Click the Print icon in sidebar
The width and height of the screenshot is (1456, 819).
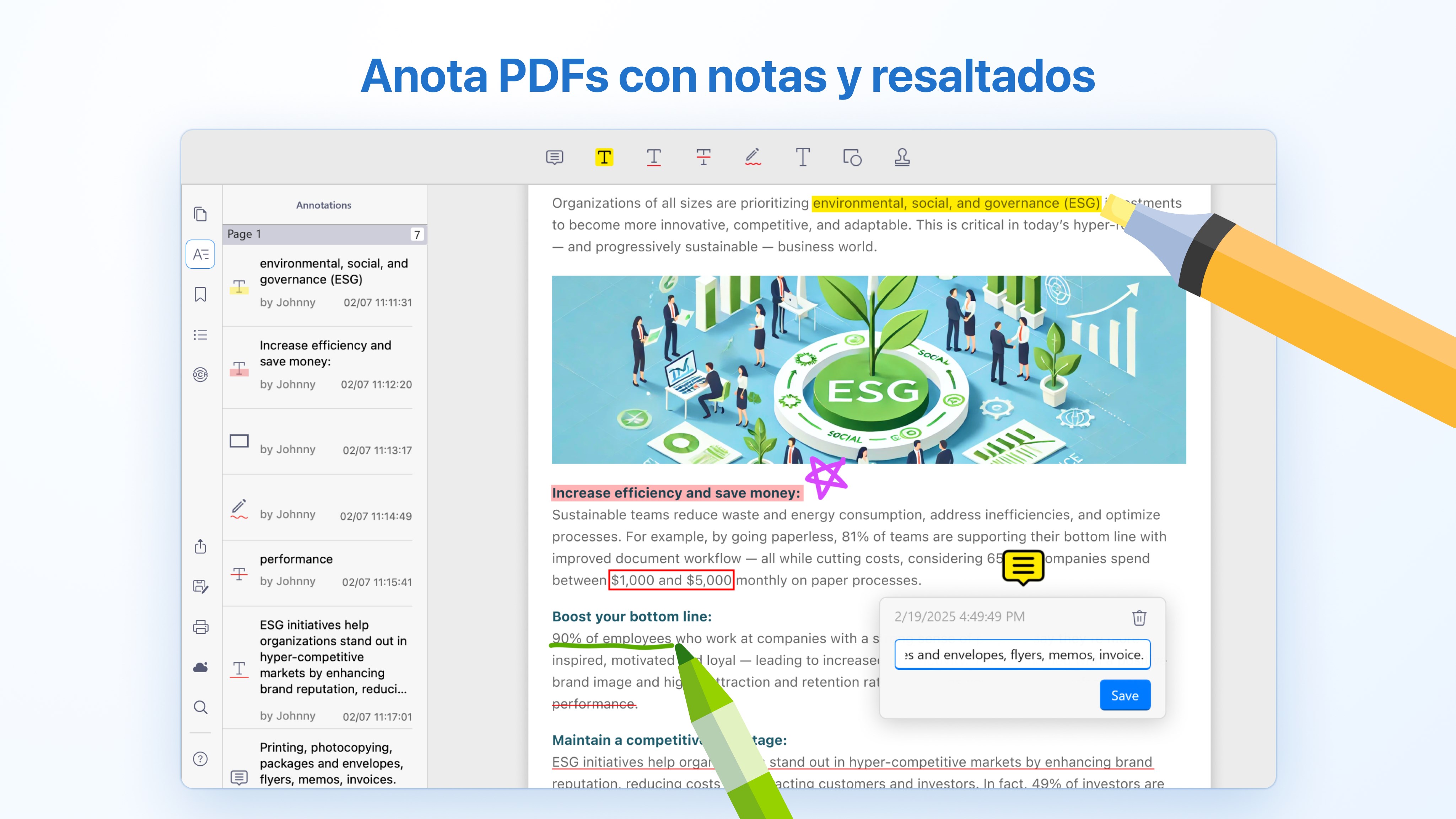200,627
